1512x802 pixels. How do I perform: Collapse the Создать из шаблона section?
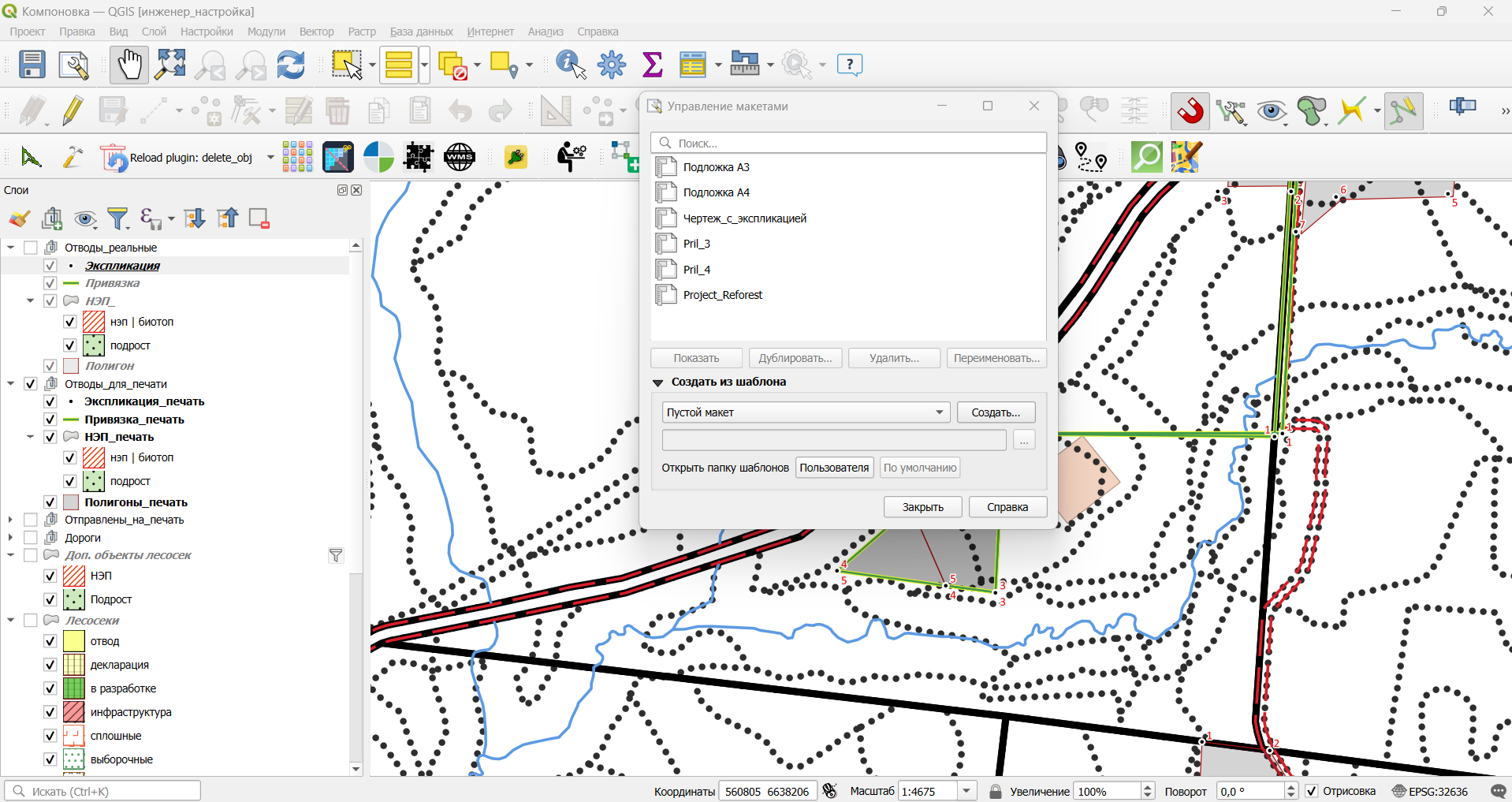click(657, 382)
